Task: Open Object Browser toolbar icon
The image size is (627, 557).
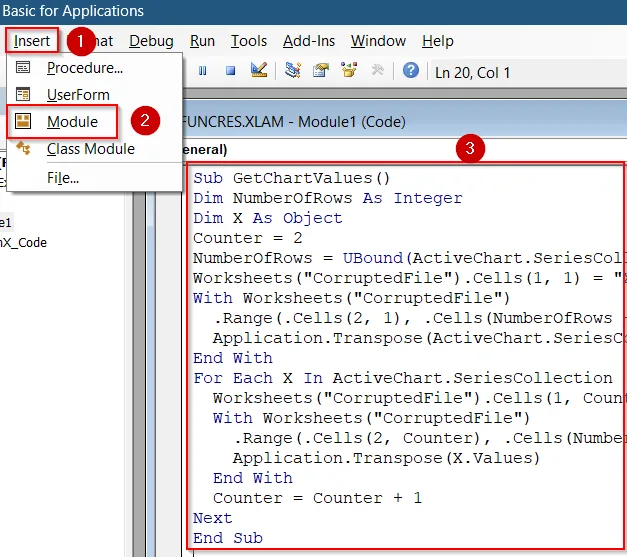Action: tap(349, 70)
